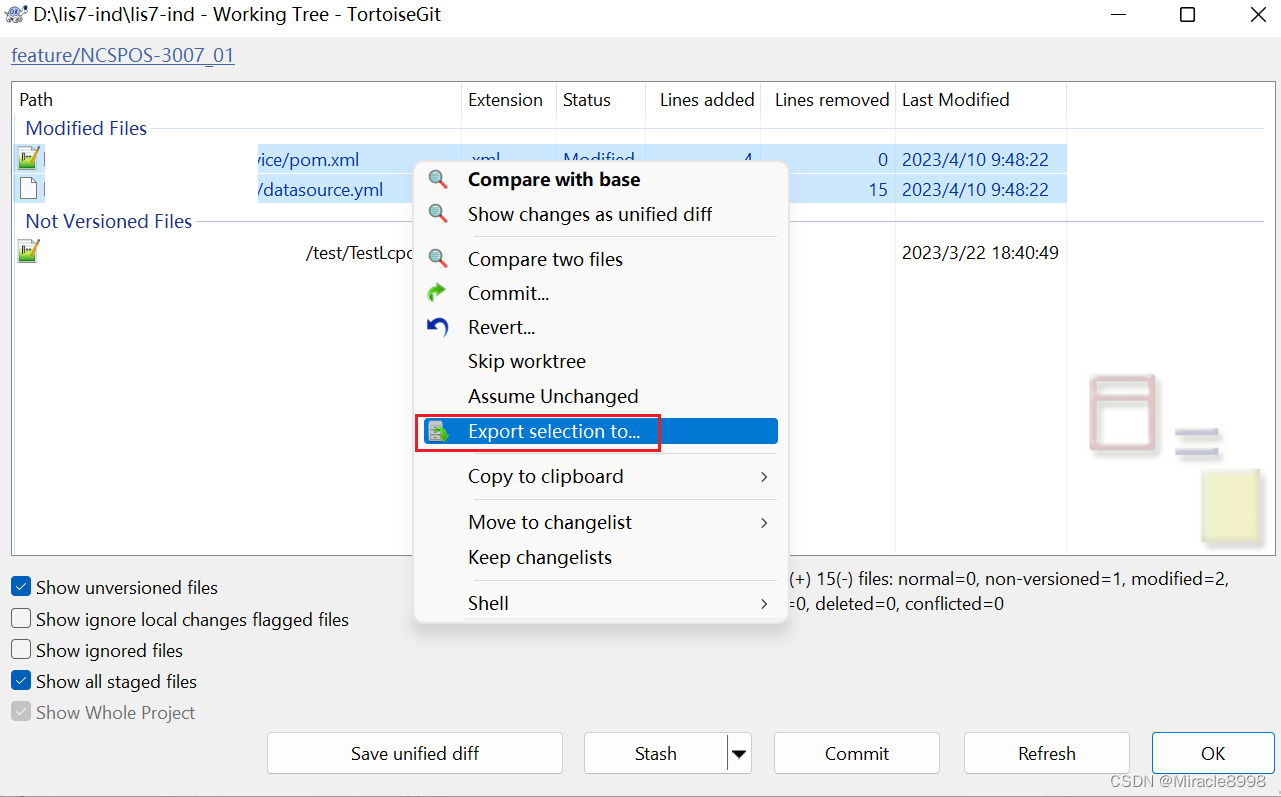Enable Show ignore local changes flagged files
Screen dimensions: 1281x797
click(x=21, y=619)
